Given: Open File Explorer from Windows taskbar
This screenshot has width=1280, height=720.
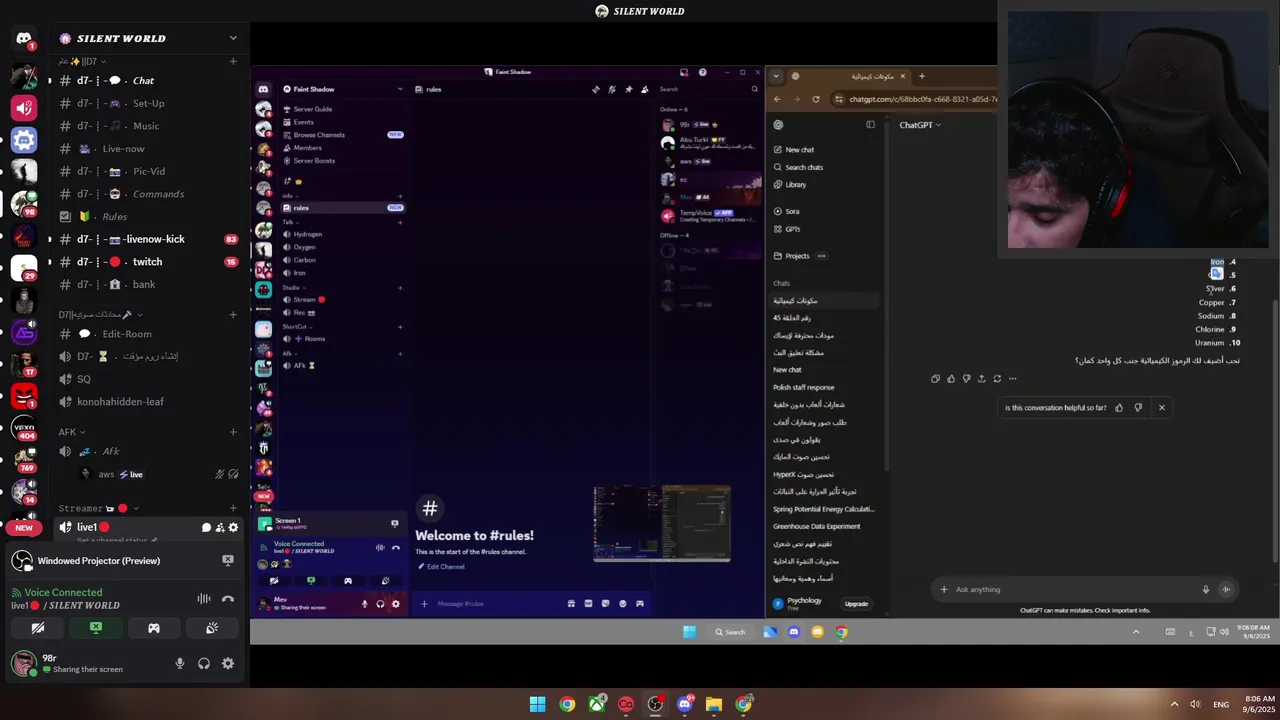Looking at the screenshot, I should pos(713,704).
